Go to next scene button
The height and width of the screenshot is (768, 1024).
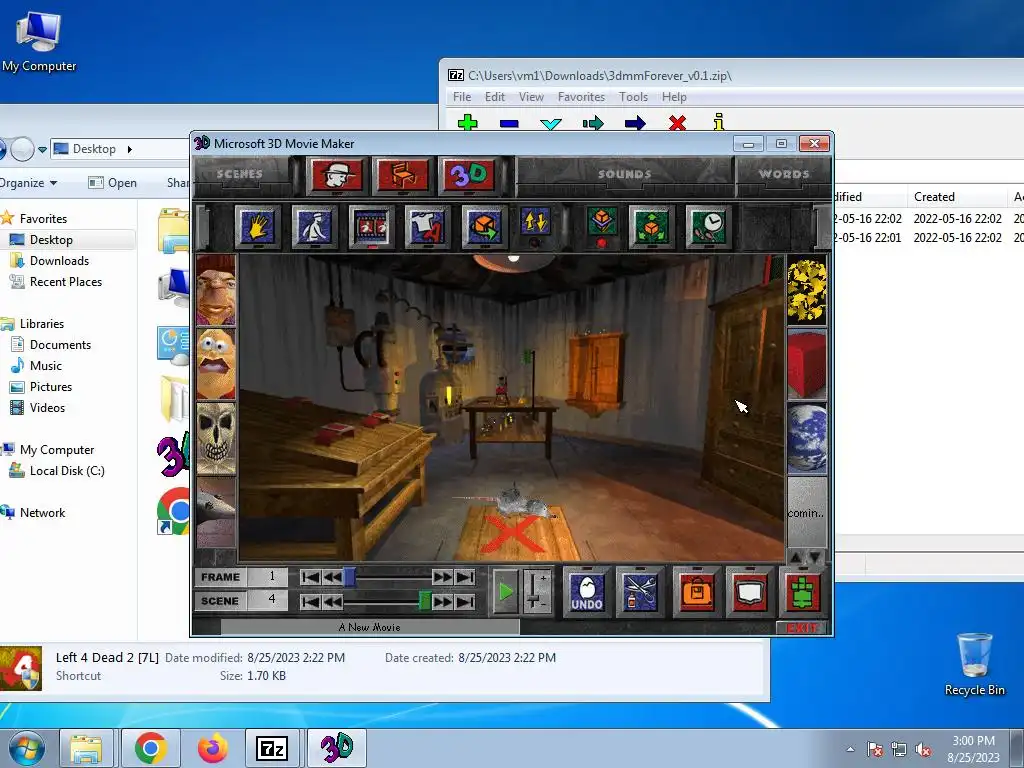coord(442,601)
